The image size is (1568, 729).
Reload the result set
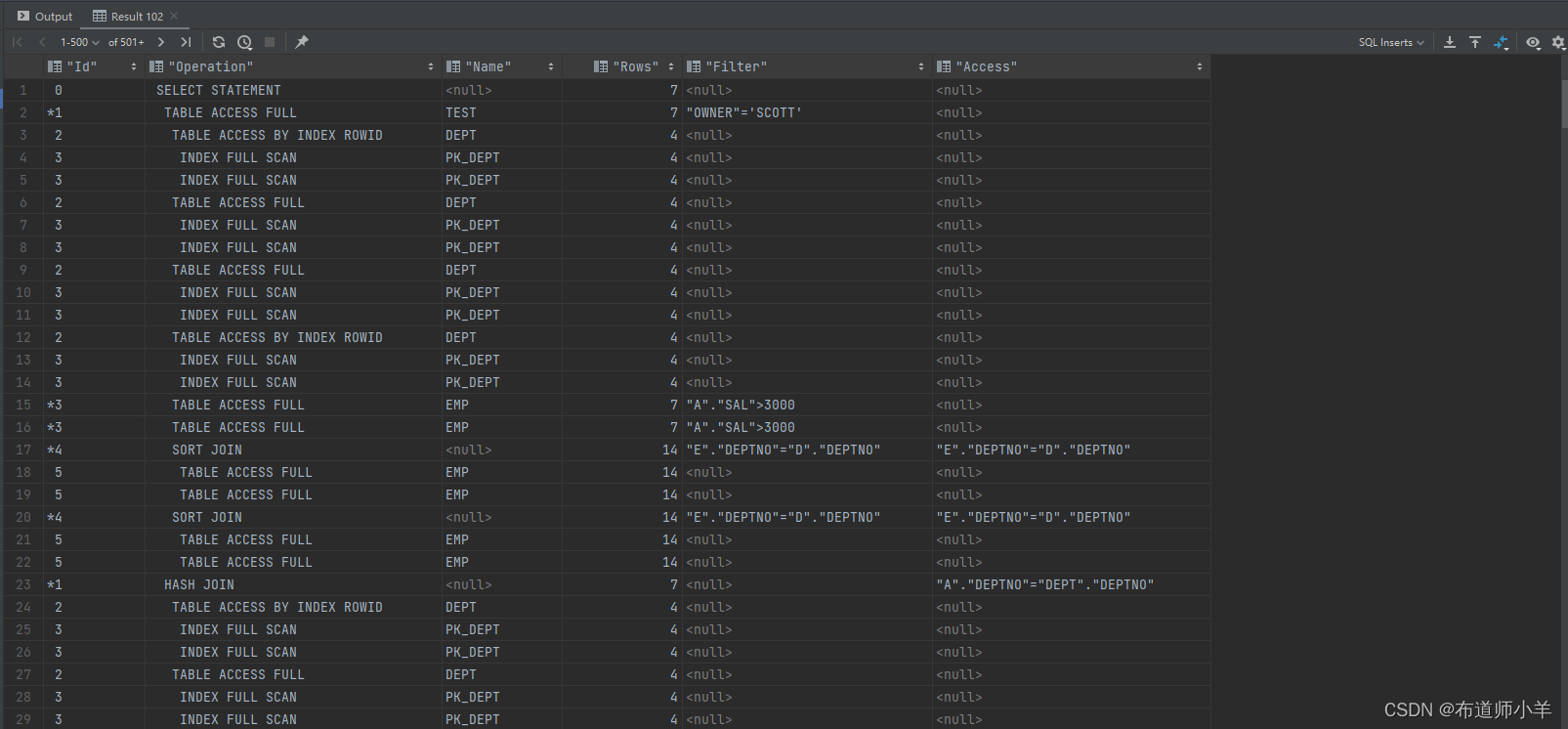[x=219, y=42]
